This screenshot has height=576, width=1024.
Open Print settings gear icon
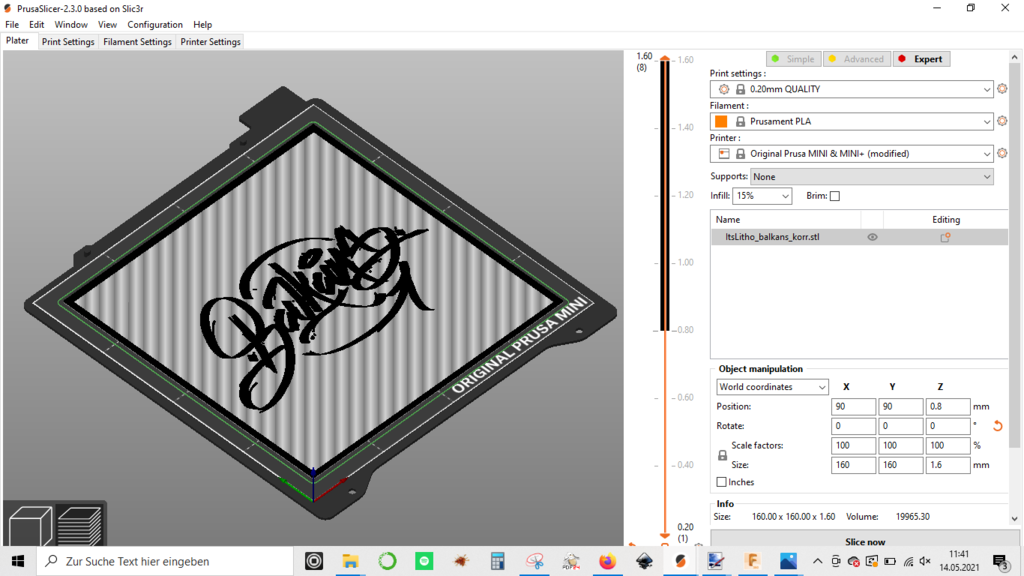point(1002,89)
